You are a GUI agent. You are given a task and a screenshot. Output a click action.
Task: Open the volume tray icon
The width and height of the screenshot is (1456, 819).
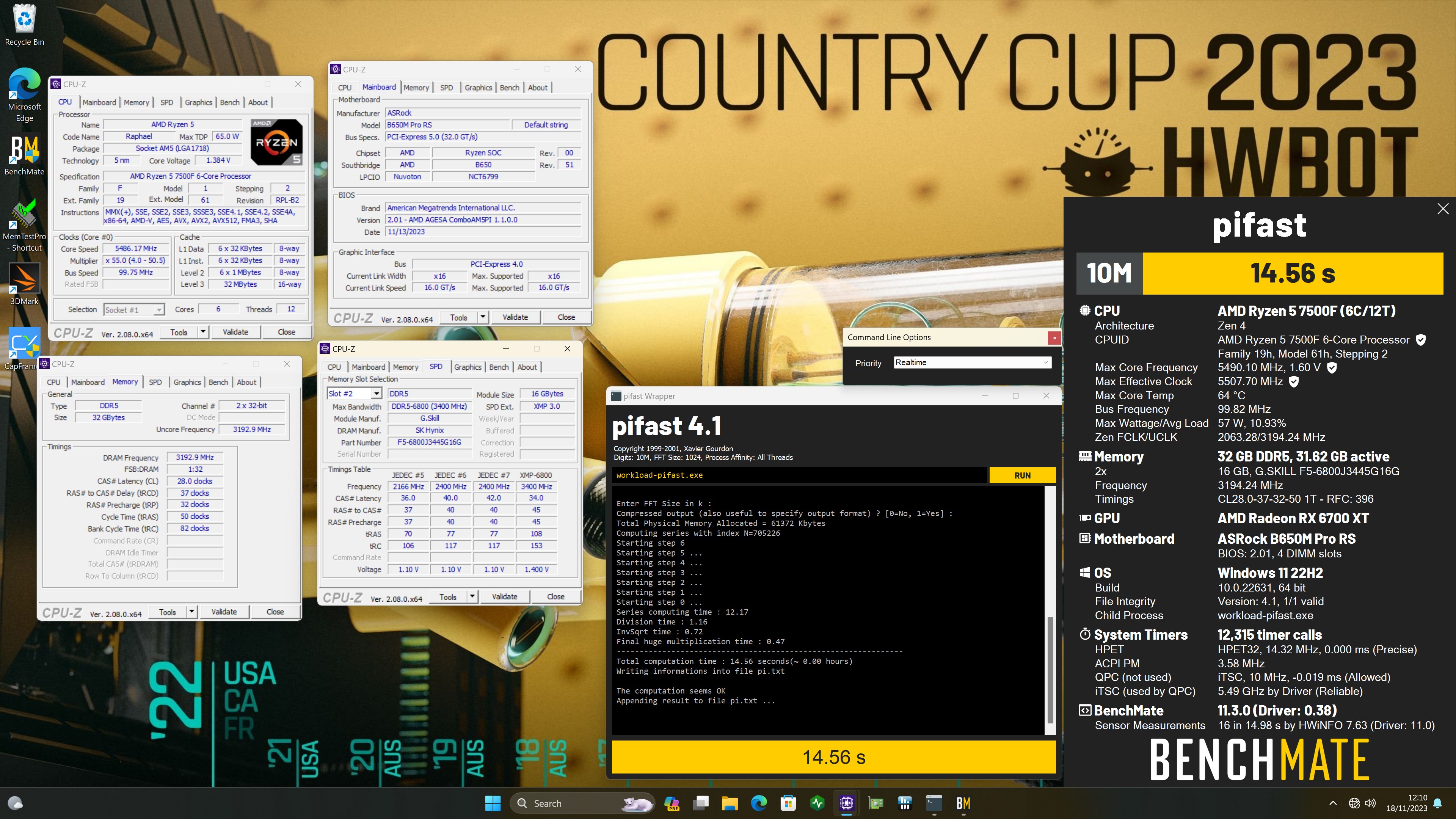(x=1370, y=803)
